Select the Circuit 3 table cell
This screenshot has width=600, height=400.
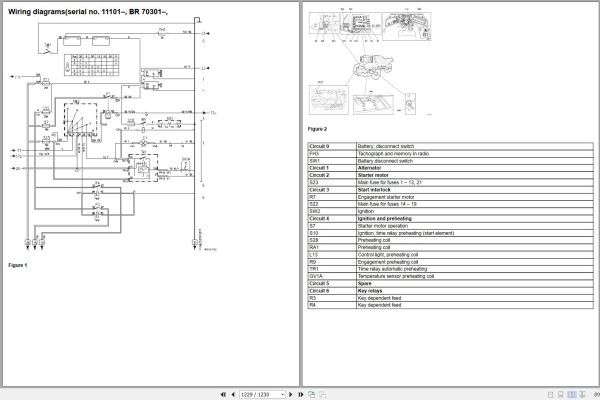pos(332,189)
